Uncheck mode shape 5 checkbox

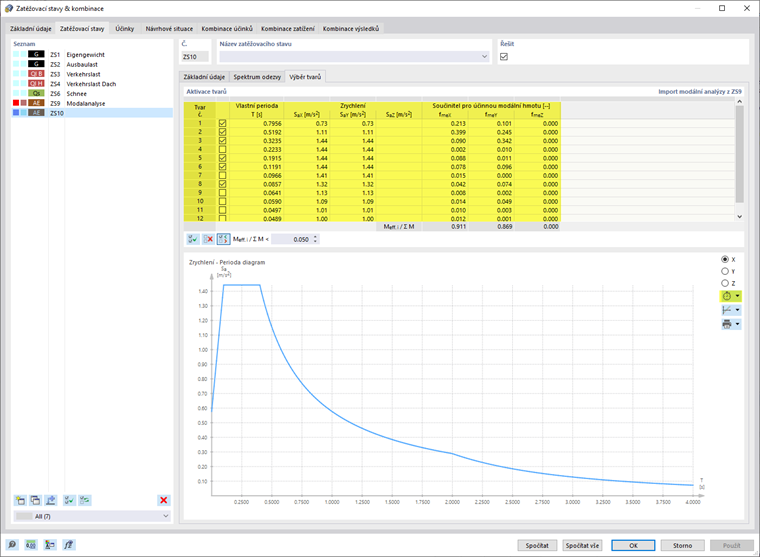point(222,158)
